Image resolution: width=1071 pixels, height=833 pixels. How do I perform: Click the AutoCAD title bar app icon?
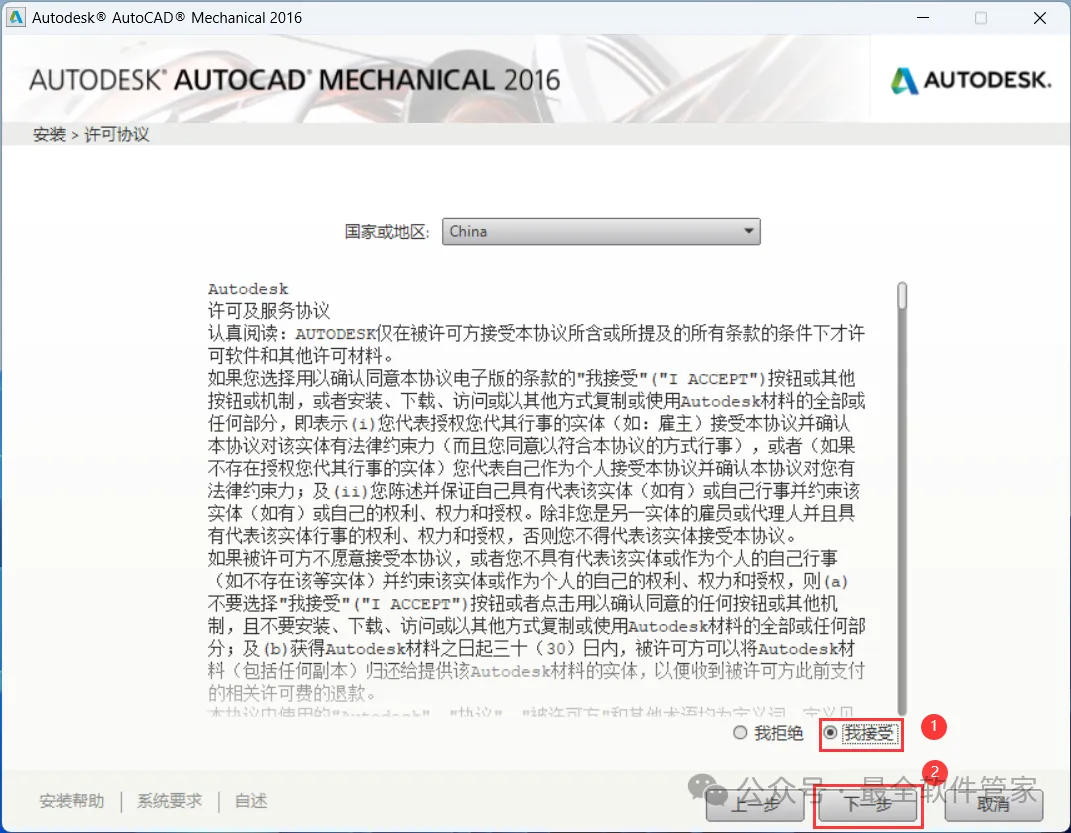[16, 17]
